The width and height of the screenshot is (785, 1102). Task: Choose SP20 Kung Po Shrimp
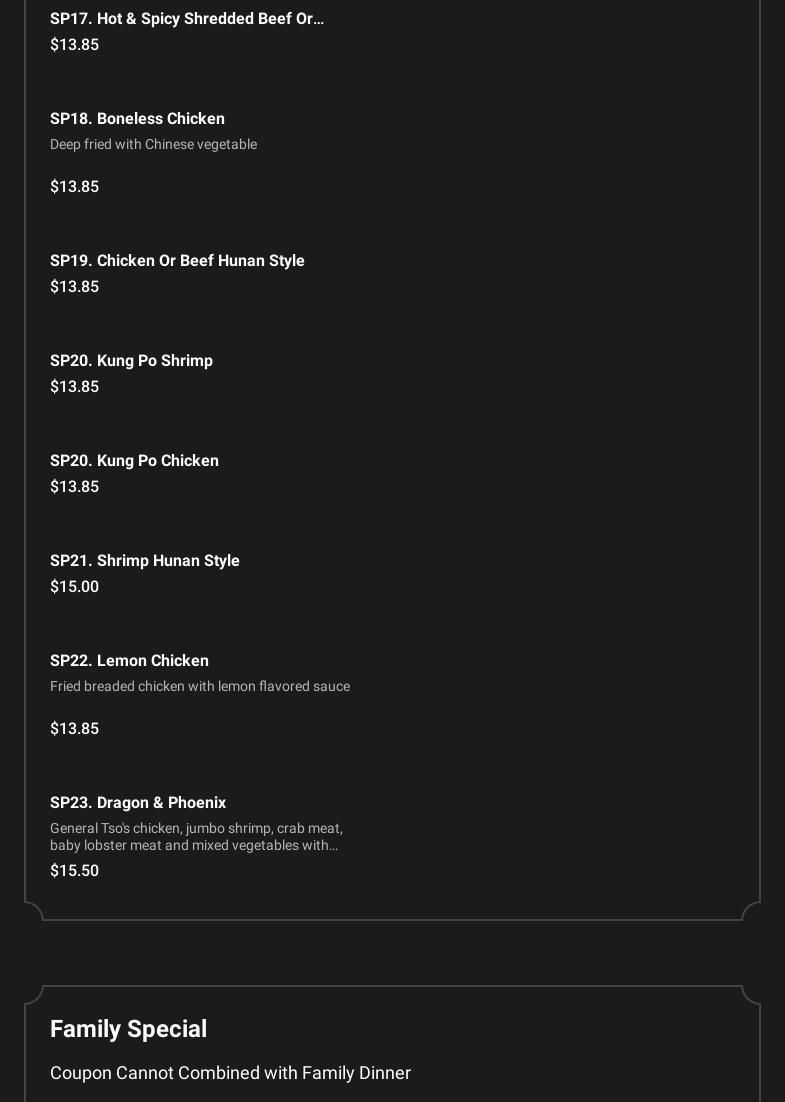131,361
